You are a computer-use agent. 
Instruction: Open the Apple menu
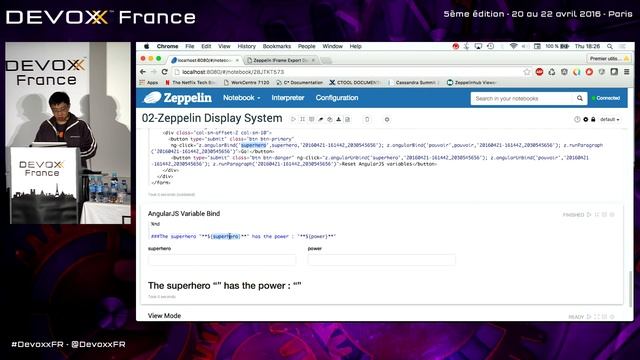click(147, 47)
